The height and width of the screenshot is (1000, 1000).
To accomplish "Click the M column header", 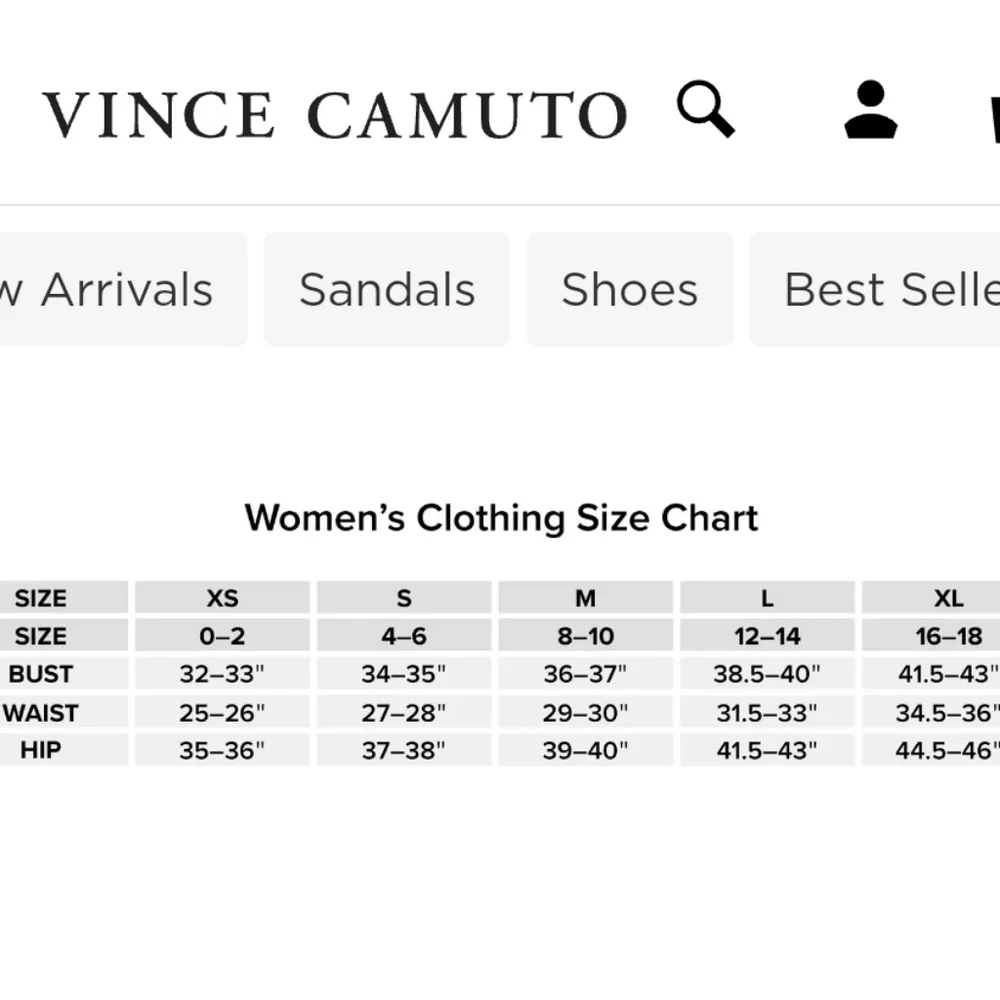I will 585,597.
